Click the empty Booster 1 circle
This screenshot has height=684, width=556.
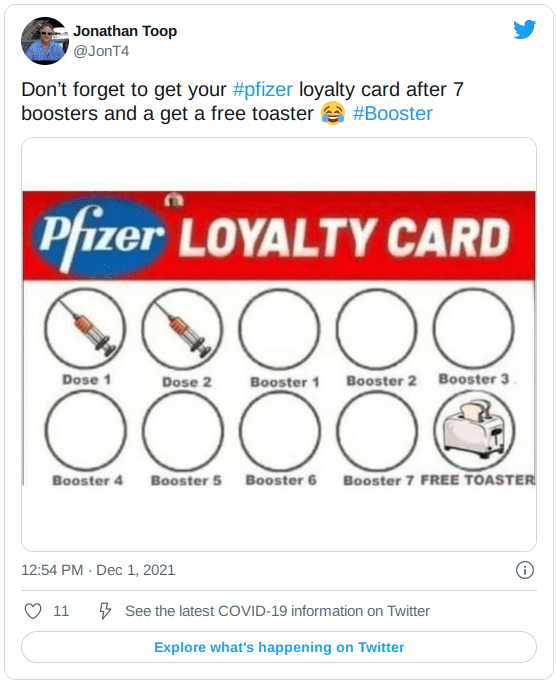coord(279,330)
